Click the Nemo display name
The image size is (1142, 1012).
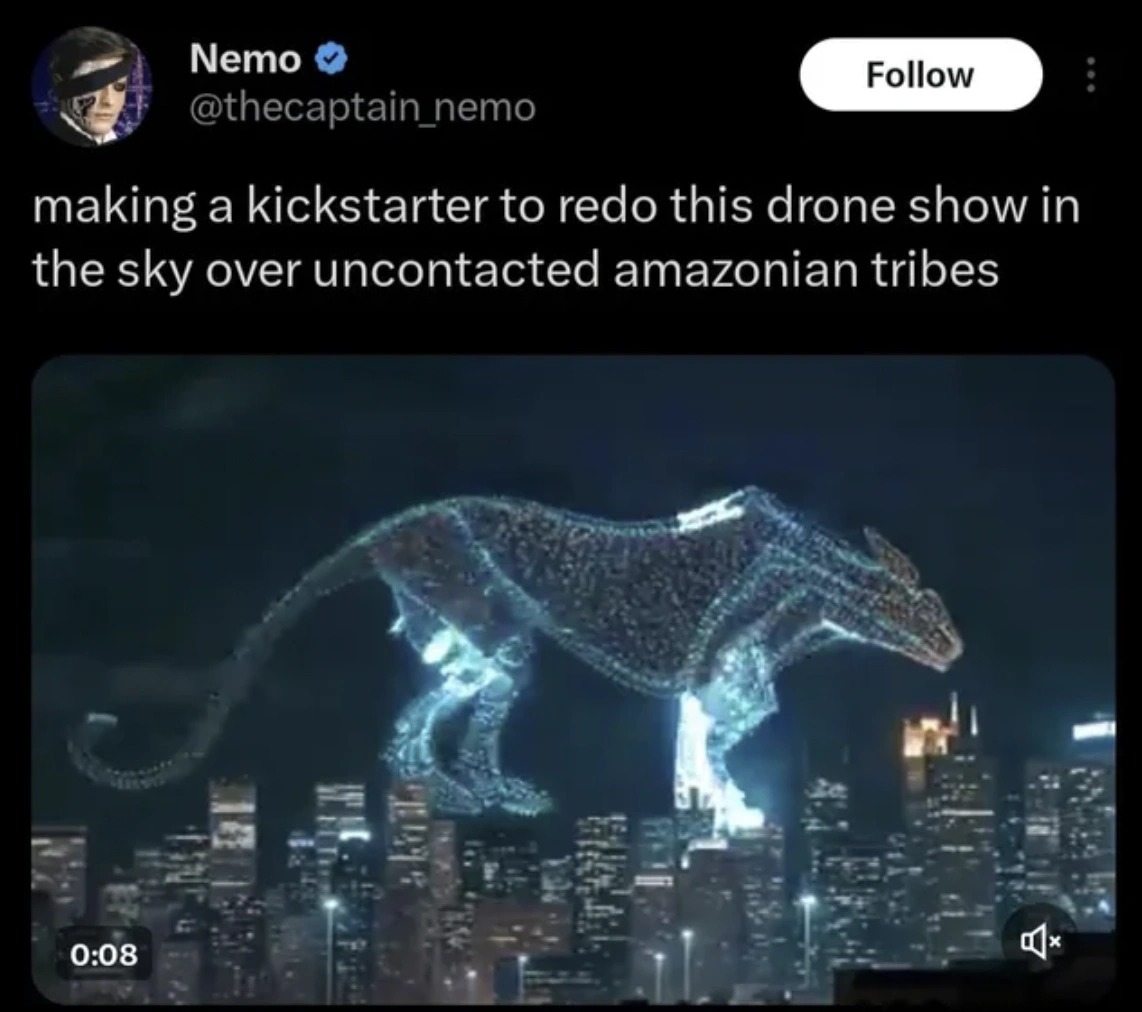coord(245,59)
